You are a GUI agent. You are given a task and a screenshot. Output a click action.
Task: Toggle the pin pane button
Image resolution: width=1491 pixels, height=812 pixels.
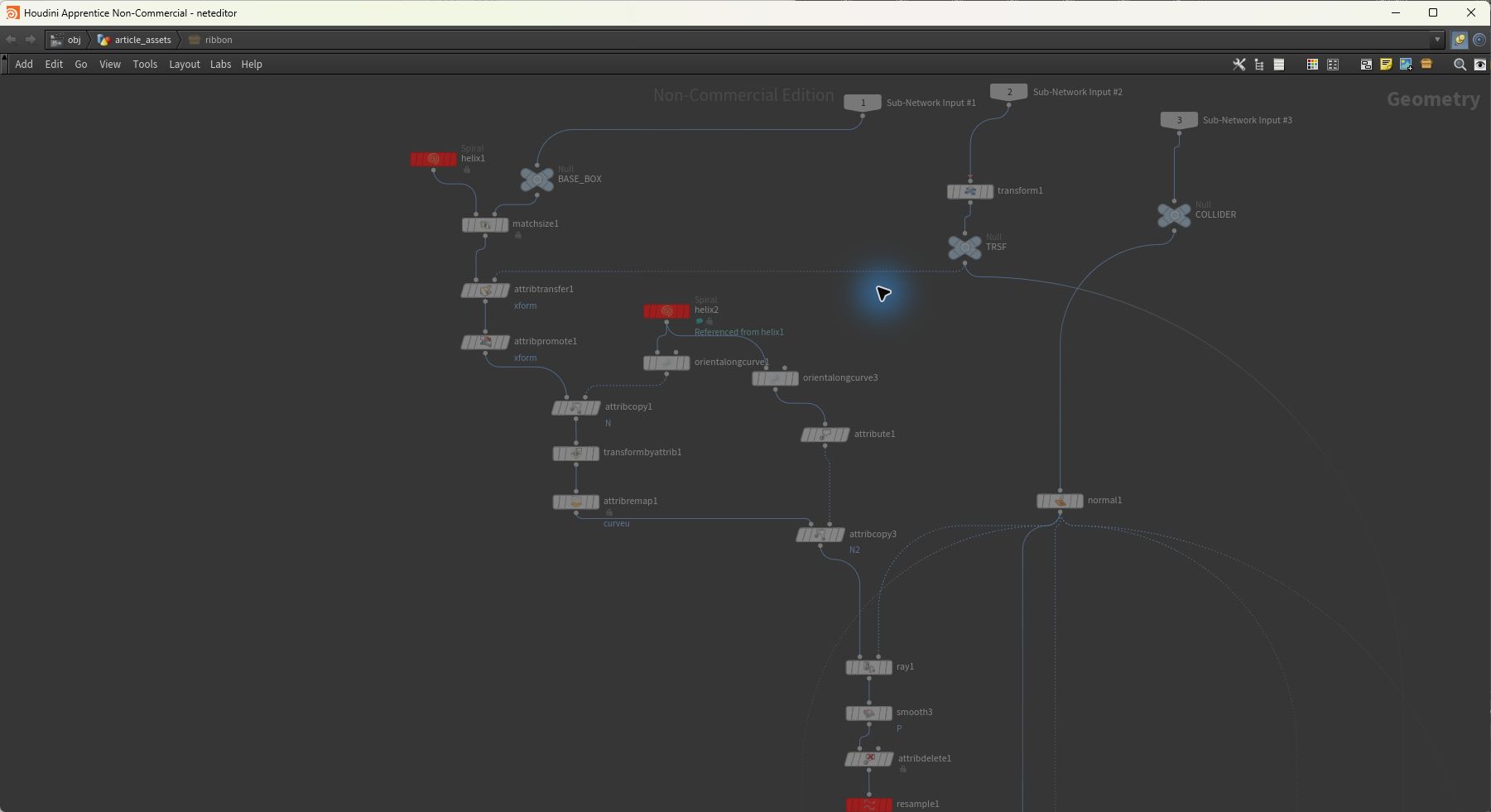[x=1460, y=40]
